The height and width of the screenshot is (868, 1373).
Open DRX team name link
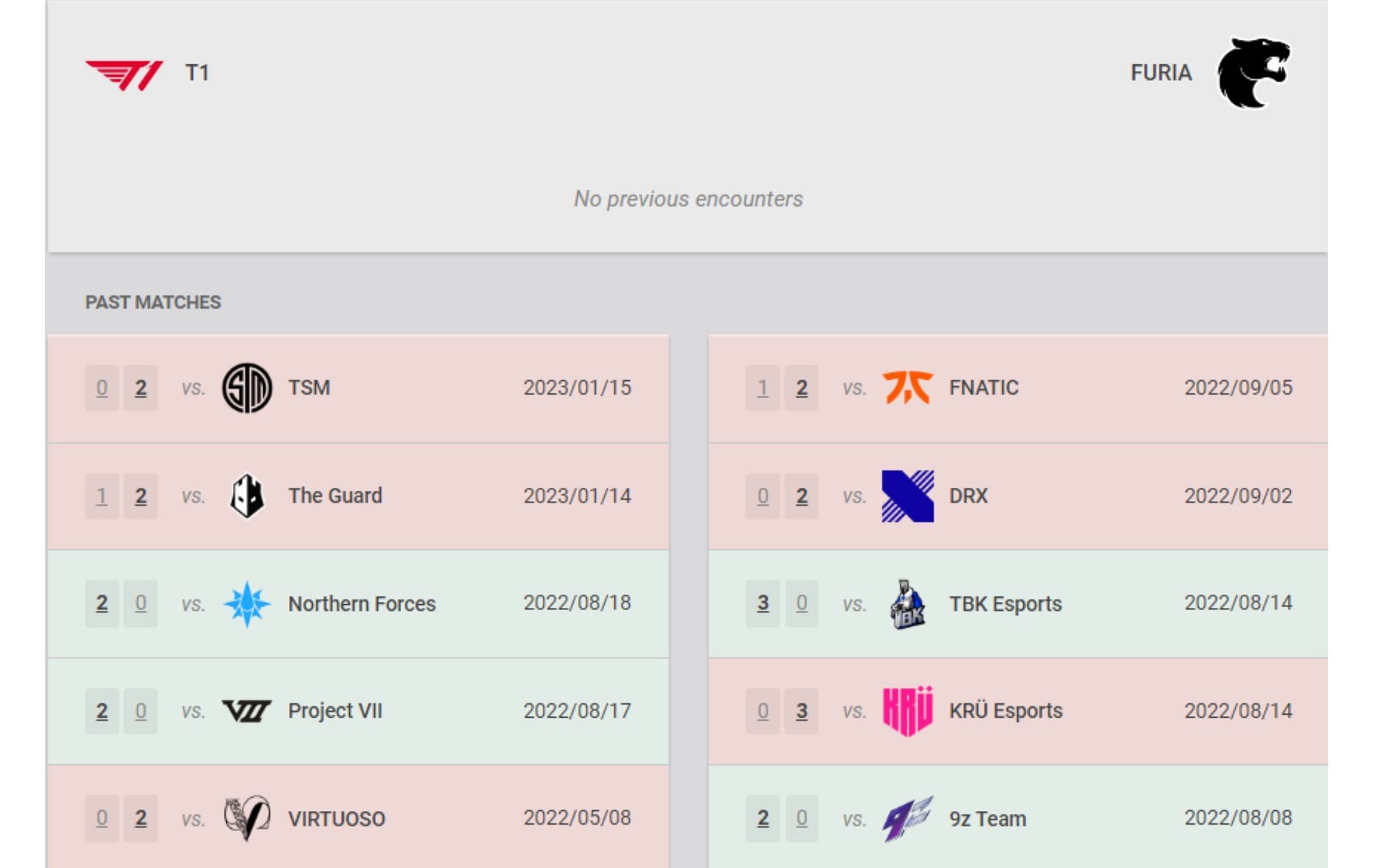point(968,496)
